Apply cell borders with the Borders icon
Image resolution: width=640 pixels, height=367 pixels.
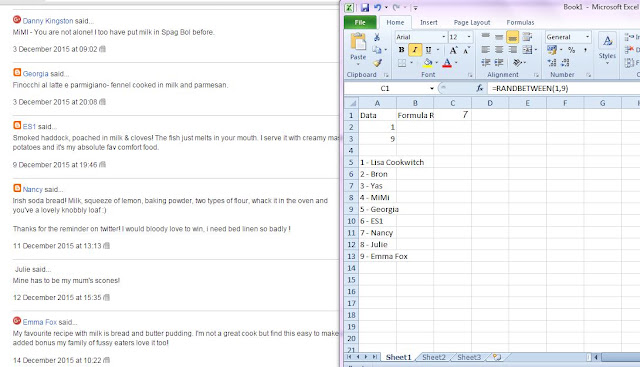(x=402, y=63)
